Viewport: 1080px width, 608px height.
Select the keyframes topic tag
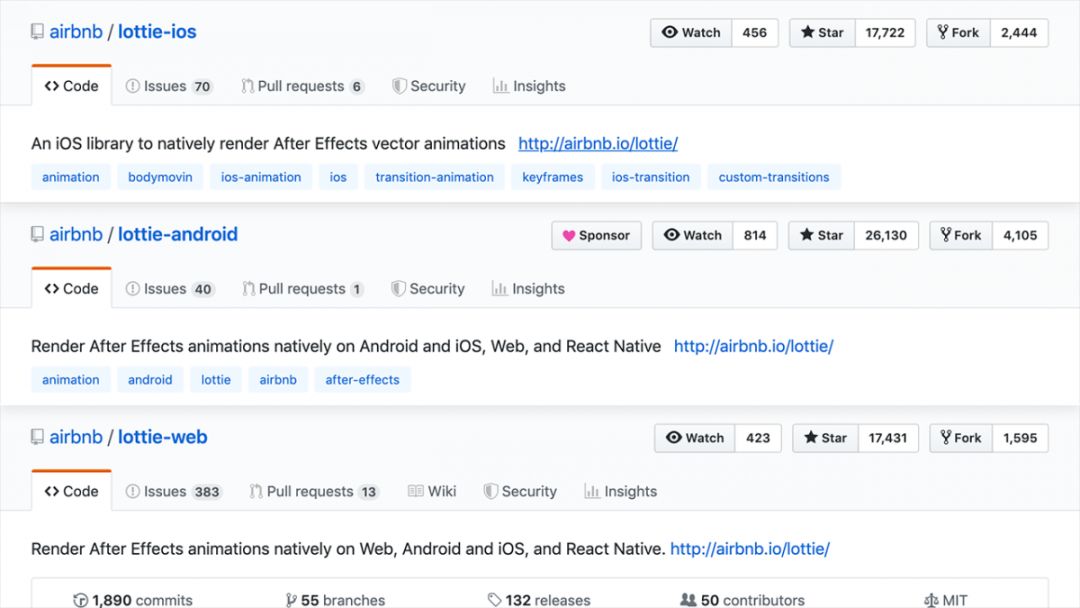coord(552,177)
